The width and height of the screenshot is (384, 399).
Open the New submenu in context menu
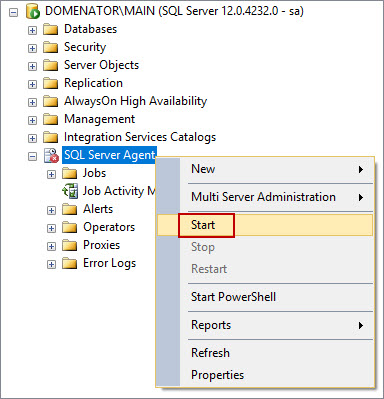[265, 169]
